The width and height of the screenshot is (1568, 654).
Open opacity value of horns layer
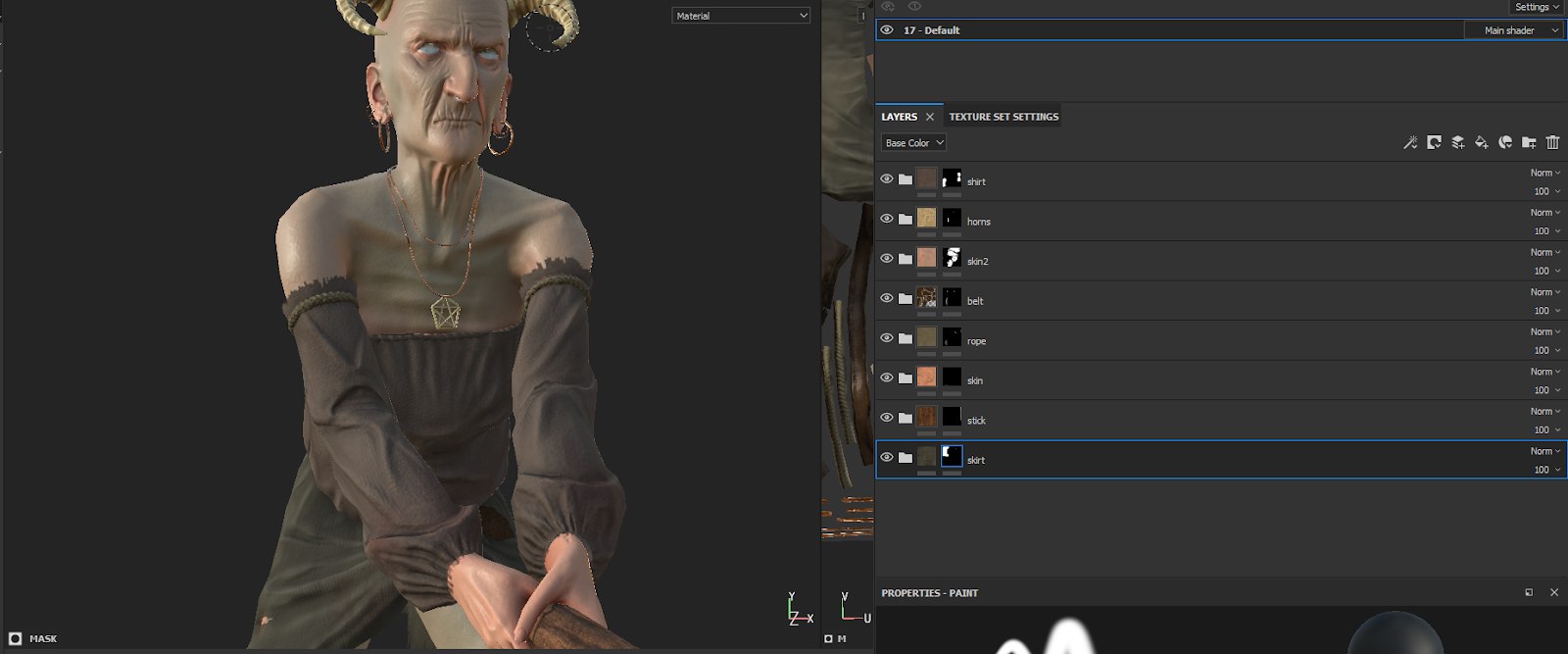point(1546,231)
